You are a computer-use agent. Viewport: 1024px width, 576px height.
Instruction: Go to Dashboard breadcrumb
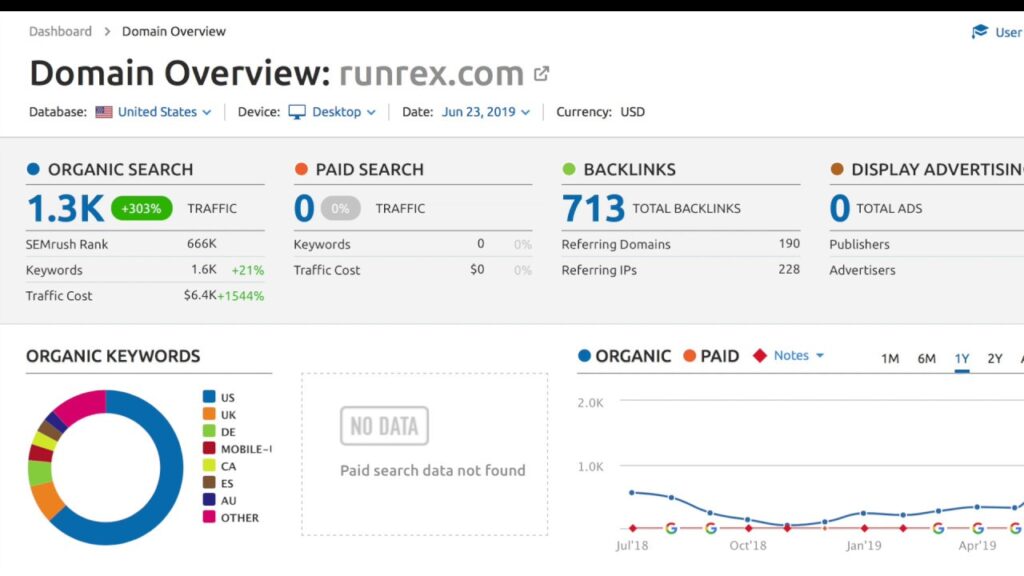pyautogui.click(x=60, y=31)
